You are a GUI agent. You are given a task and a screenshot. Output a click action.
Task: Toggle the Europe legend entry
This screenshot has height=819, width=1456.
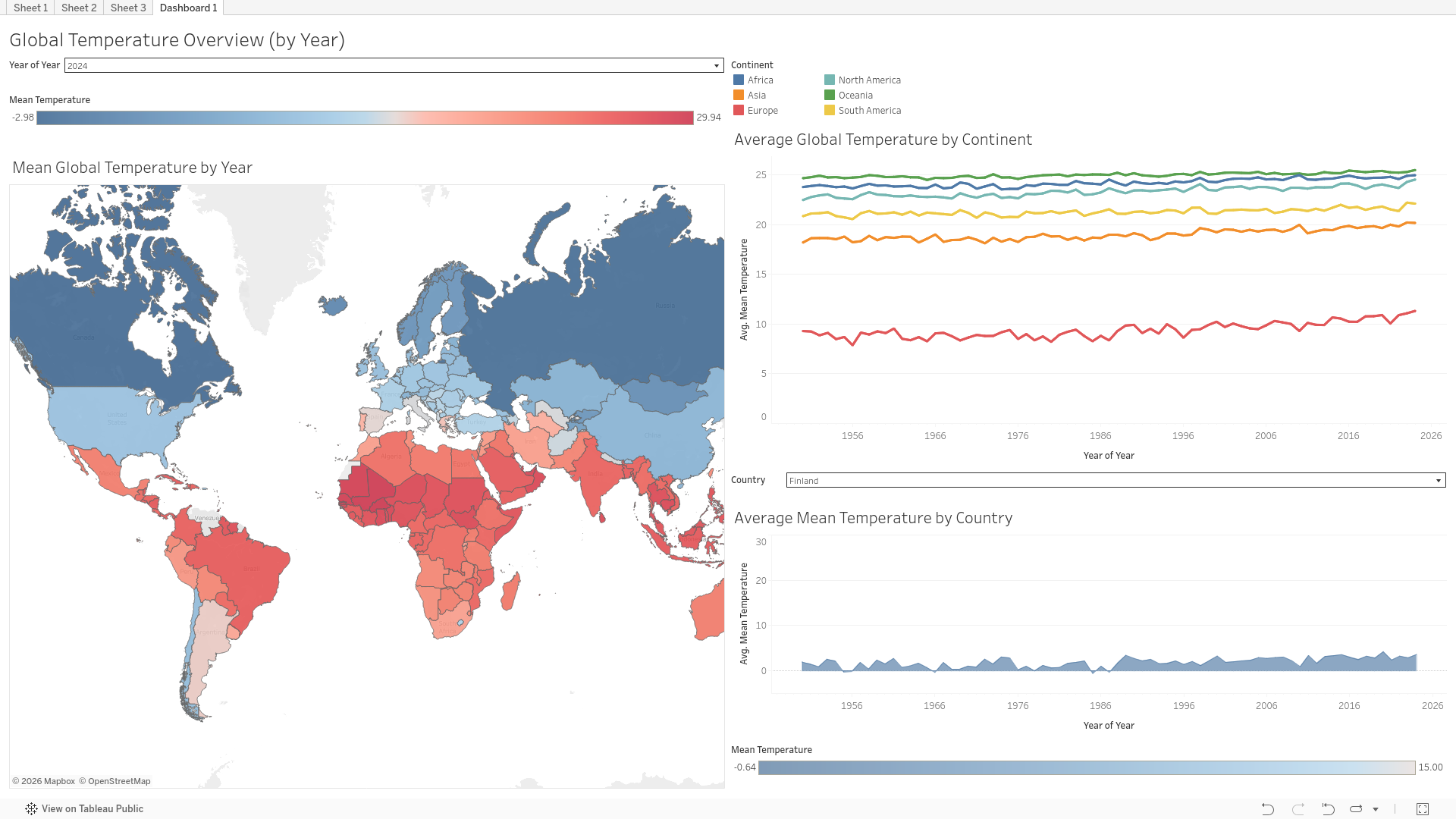click(762, 111)
